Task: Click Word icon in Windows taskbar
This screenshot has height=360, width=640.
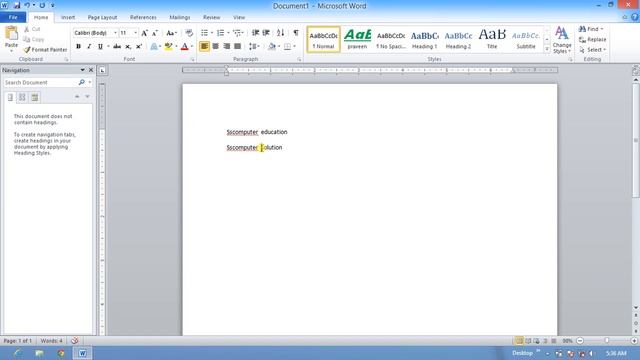Action: pos(82,353)
